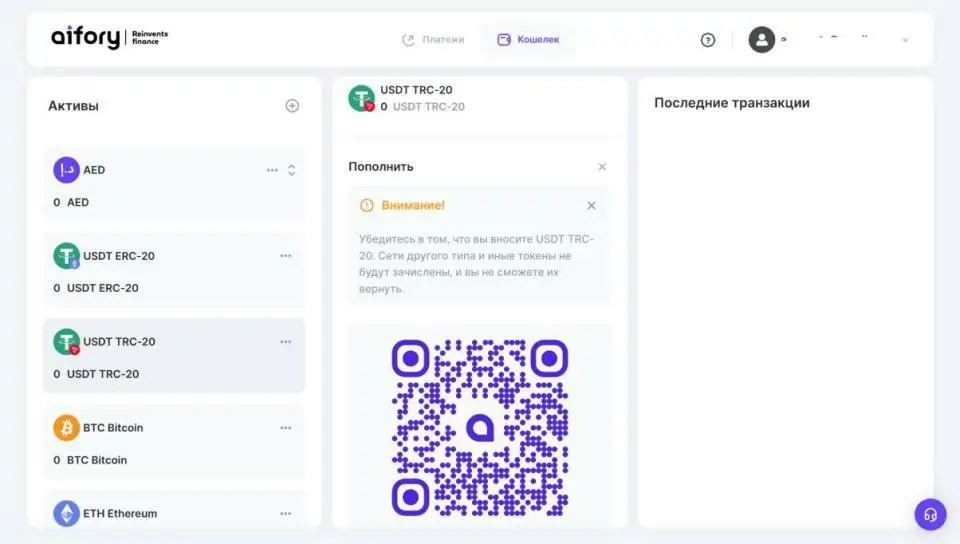This screenshot has width=960, height=544.
Task: Open the USDT TRC-20 three-dot menu
Action: click(285, 341)
